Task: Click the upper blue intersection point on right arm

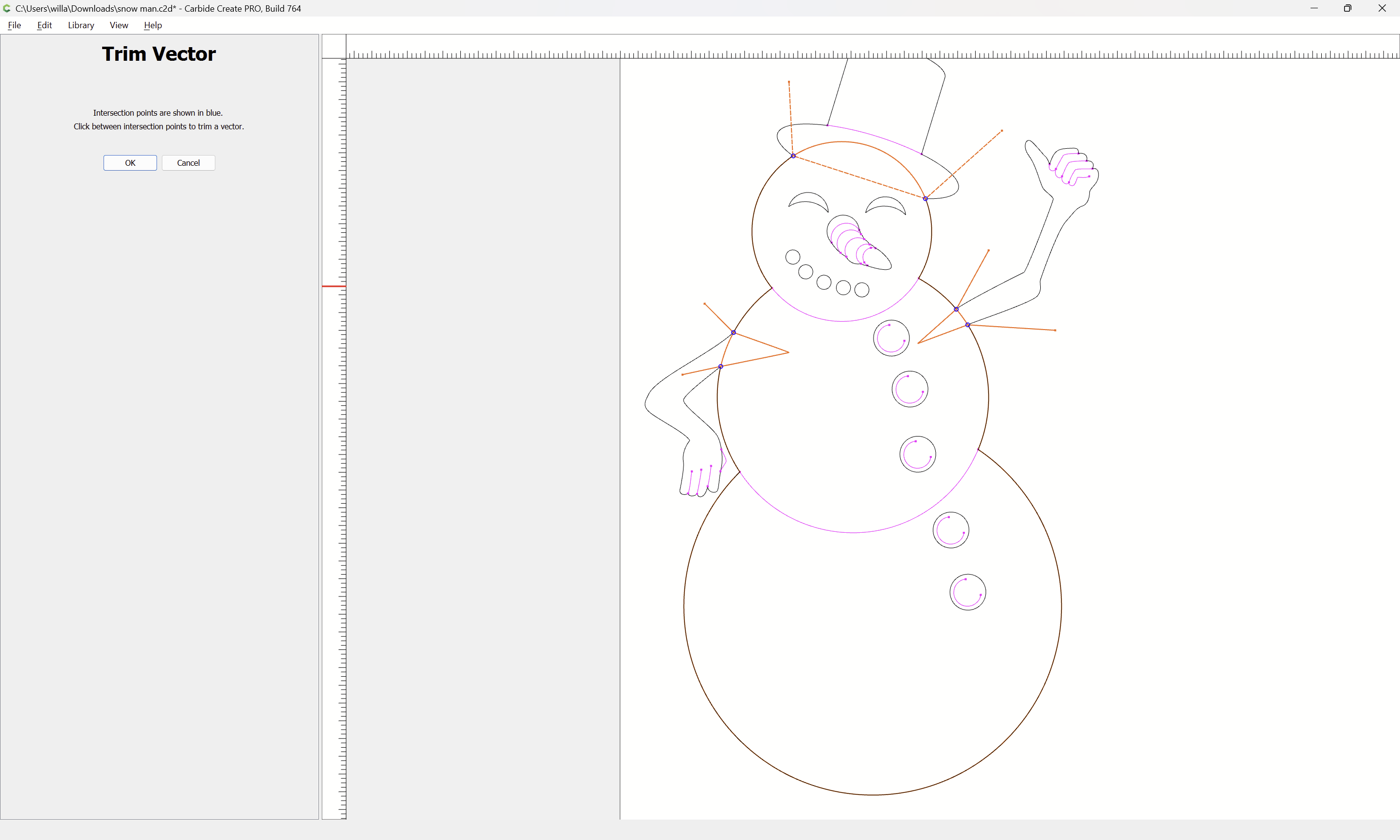Action: (x=956, y=310)
